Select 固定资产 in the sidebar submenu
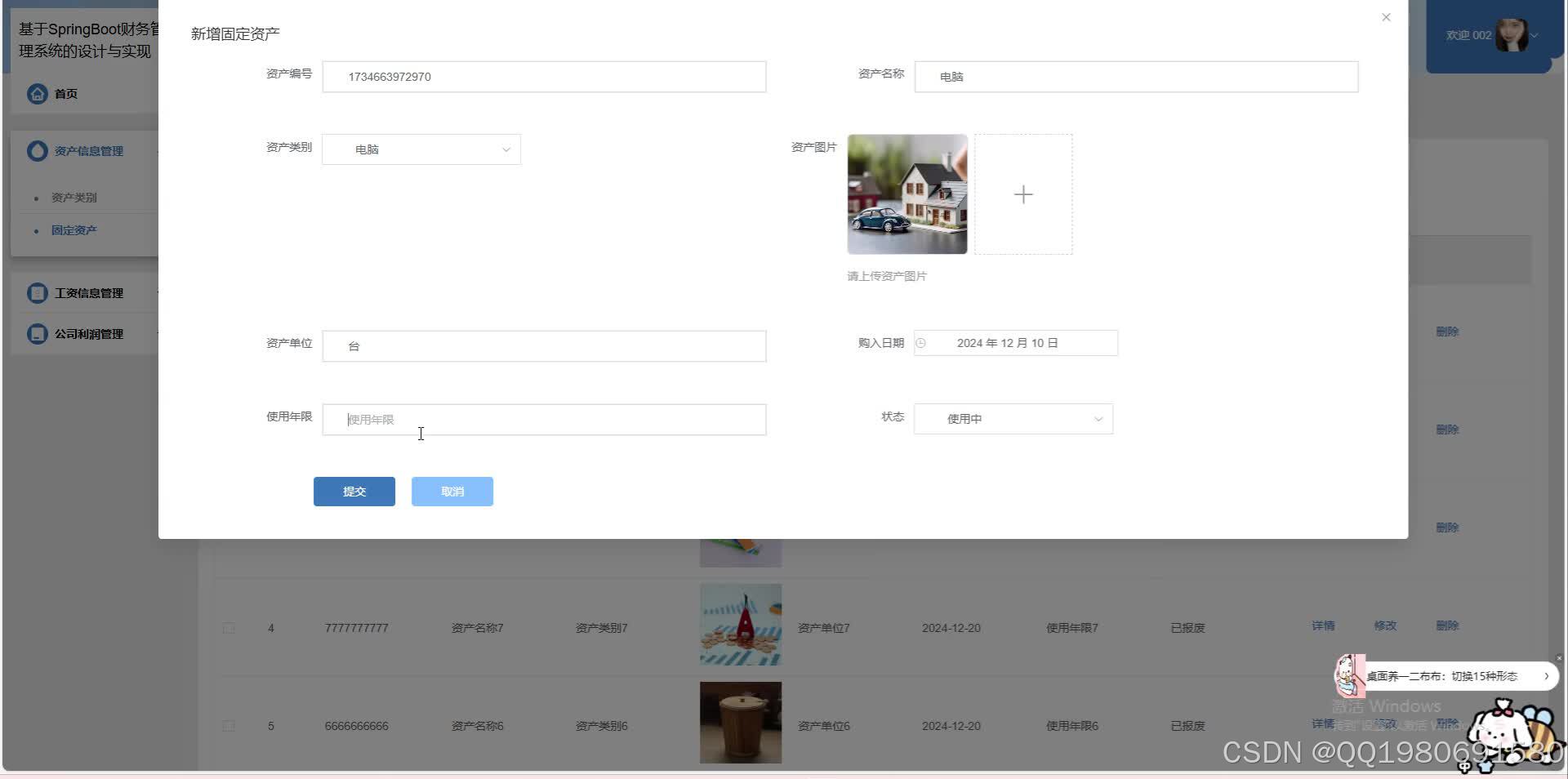Viewport: 1568px width, 779px height. 74,229
